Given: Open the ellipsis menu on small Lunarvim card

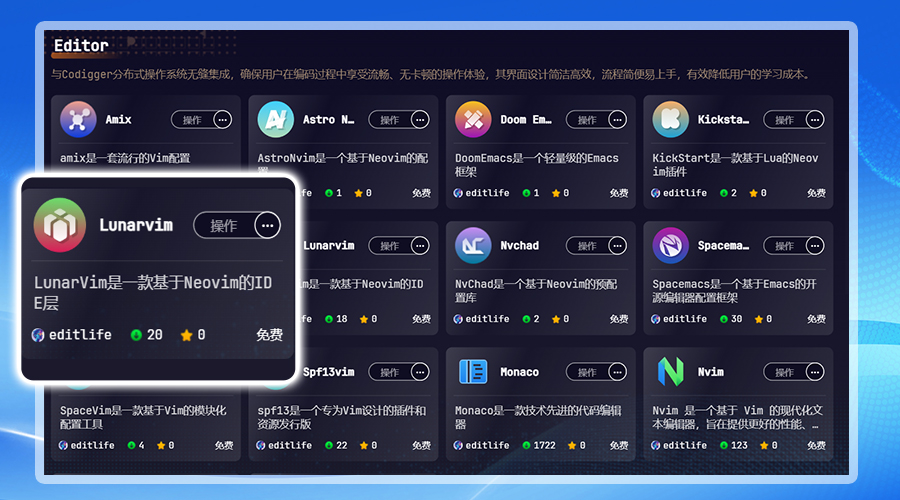Looking at the screenshot, I should coord(420,246).
